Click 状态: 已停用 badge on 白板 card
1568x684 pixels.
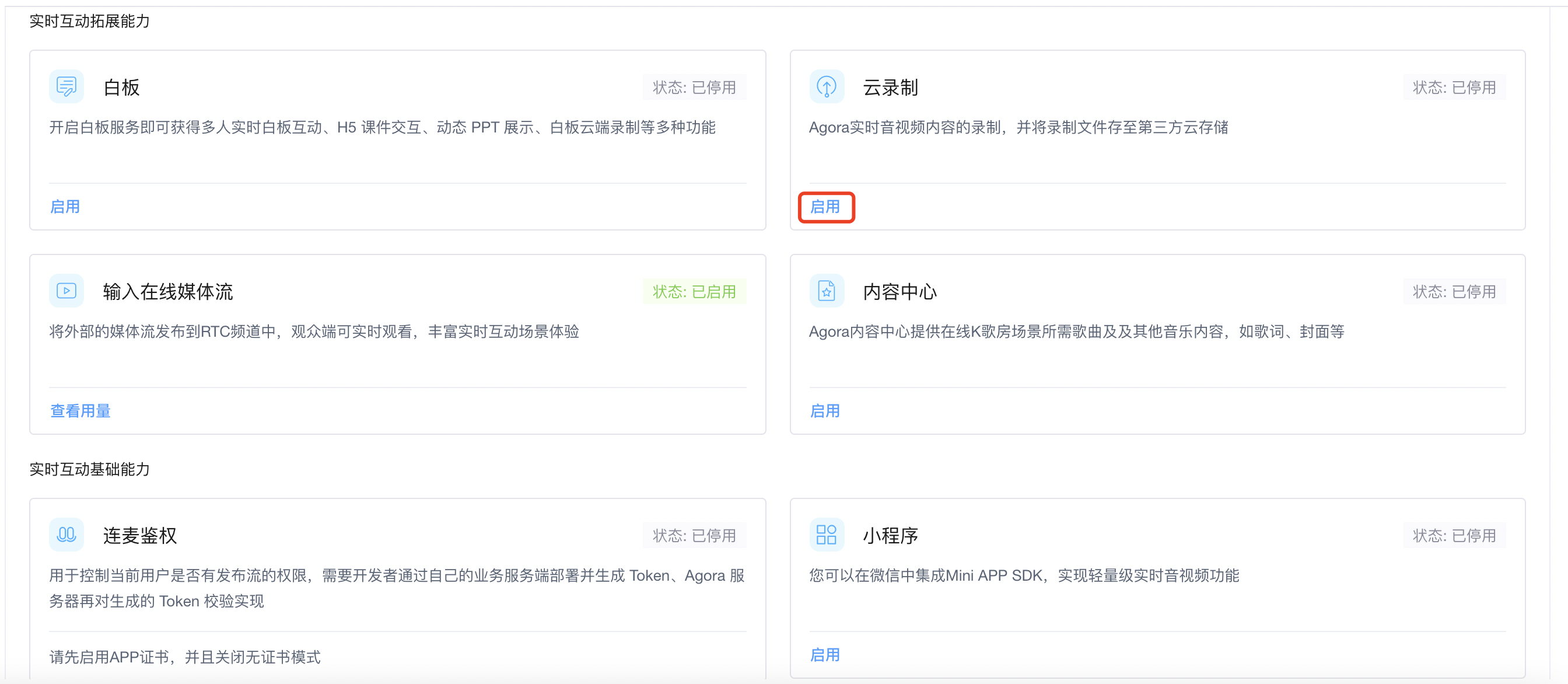point(695,87)
